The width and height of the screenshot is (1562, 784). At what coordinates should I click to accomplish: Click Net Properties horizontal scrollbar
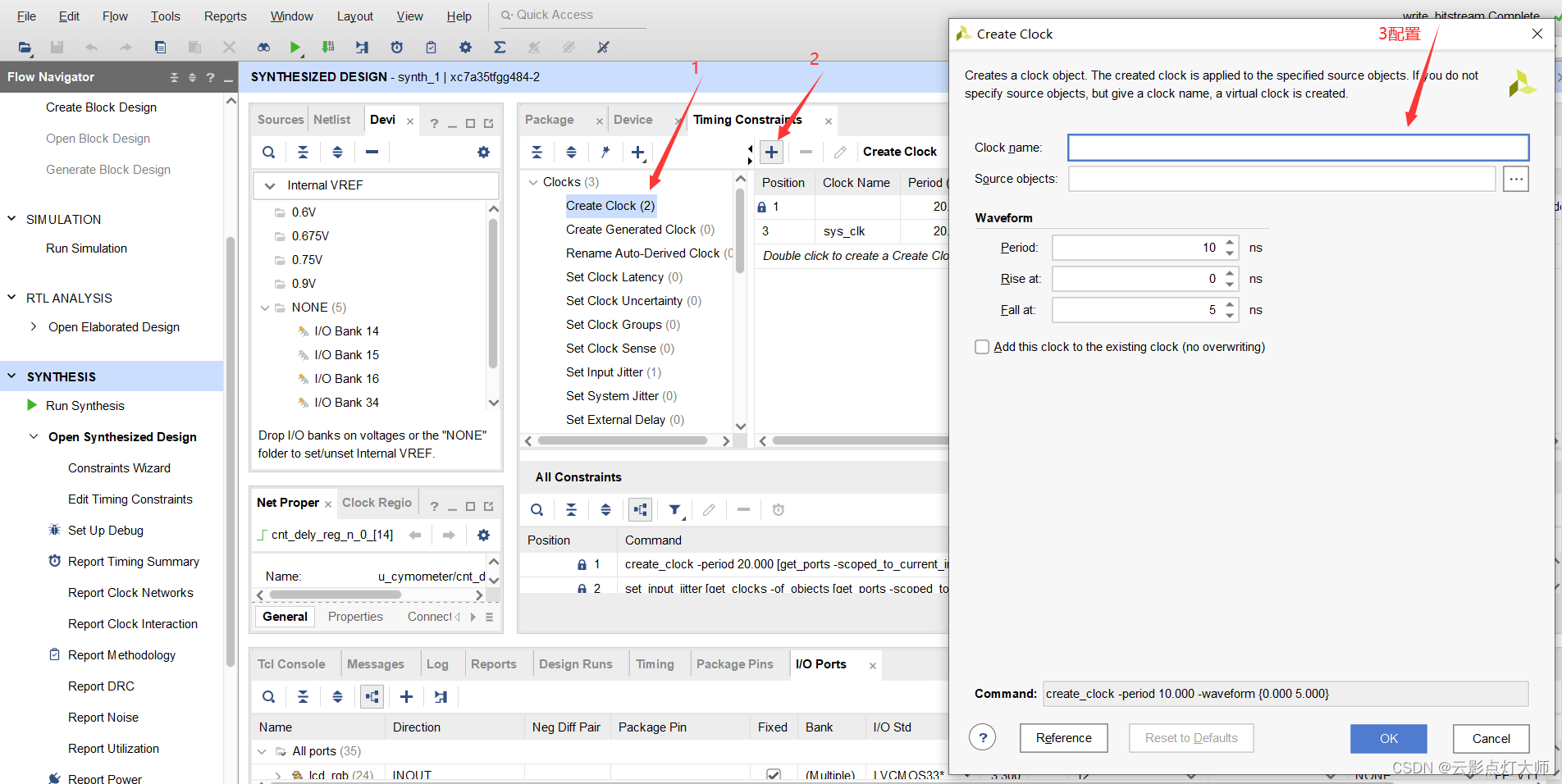[335, 595]
